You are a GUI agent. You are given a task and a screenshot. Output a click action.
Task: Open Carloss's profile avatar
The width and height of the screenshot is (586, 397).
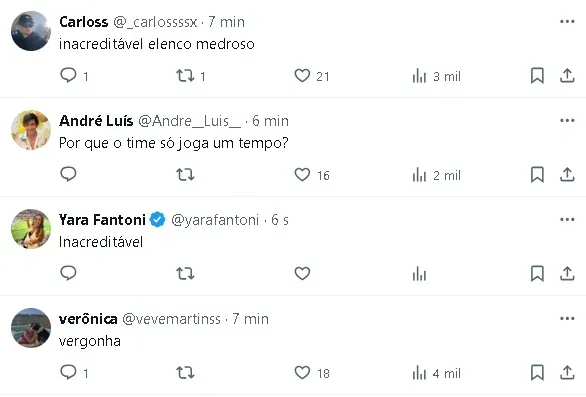point(31,31)
